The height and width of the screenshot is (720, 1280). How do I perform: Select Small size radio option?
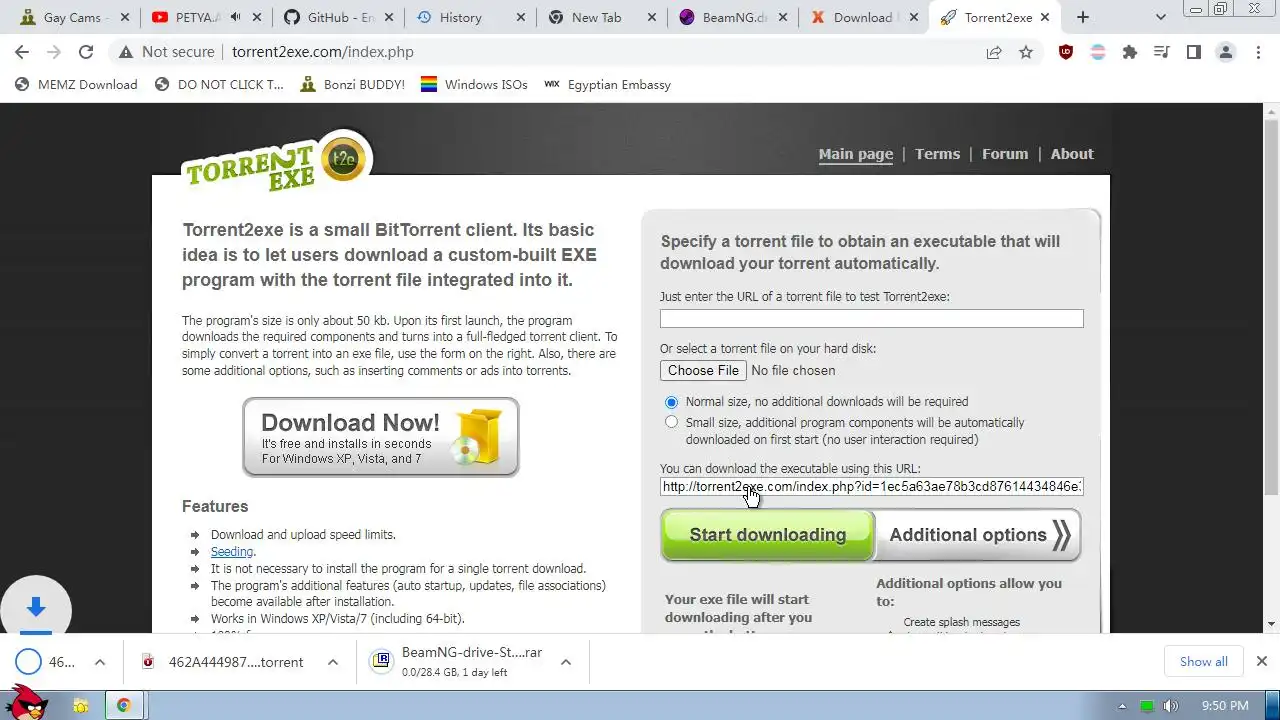[671, 422]
